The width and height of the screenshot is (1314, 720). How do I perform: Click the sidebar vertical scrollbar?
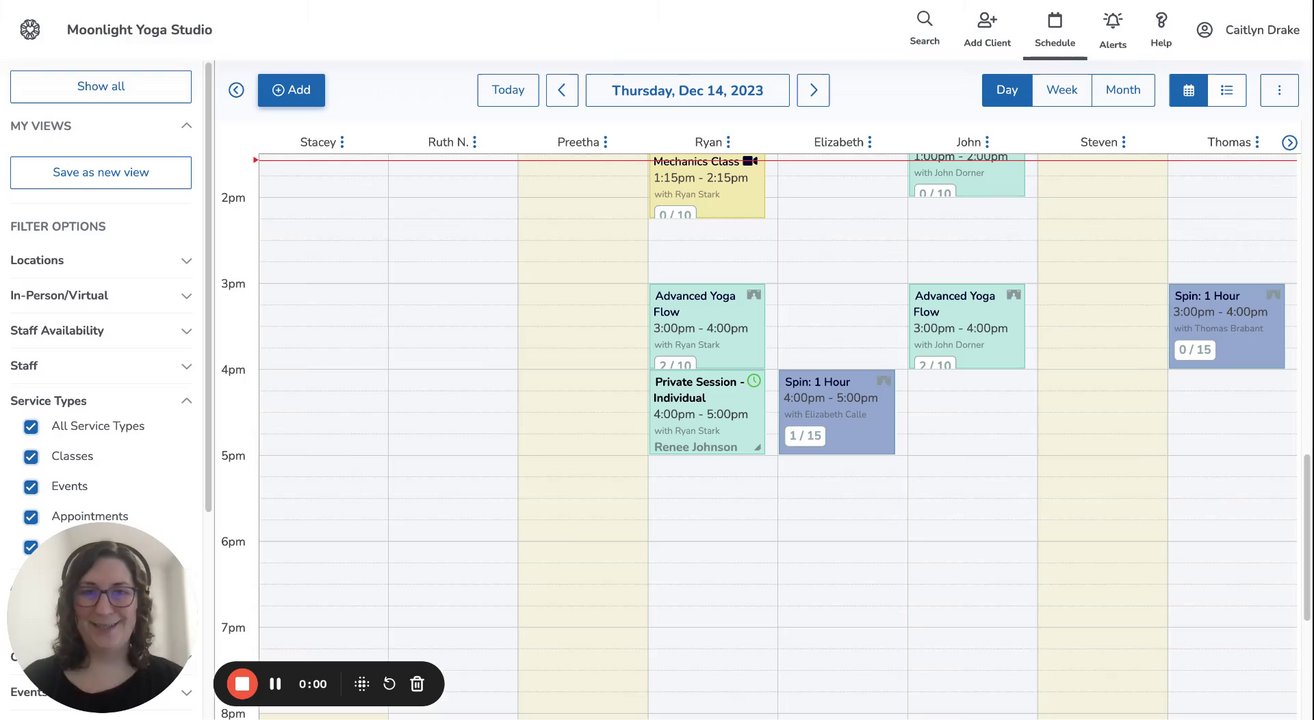(x=208, y=285)
